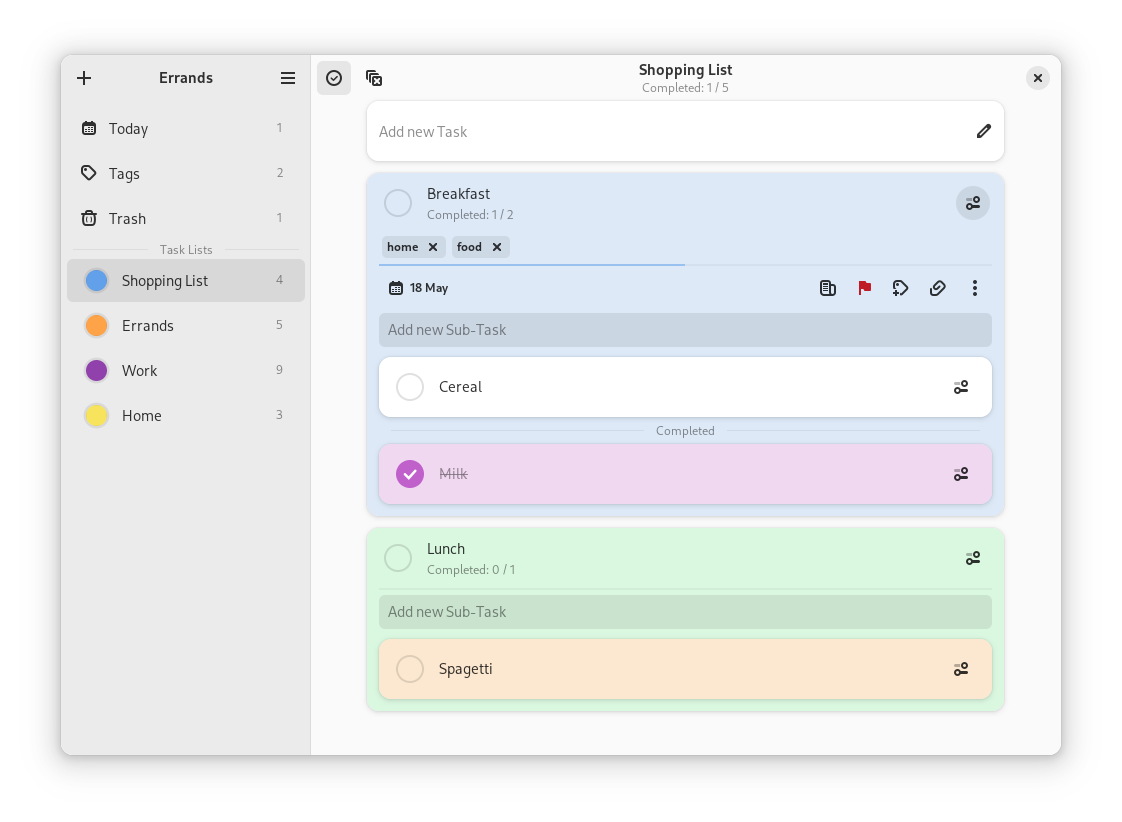Screen dimensions: 1122x822
Task: Check the Cereal sub-task checkbox
Action: tap(410, 387)
